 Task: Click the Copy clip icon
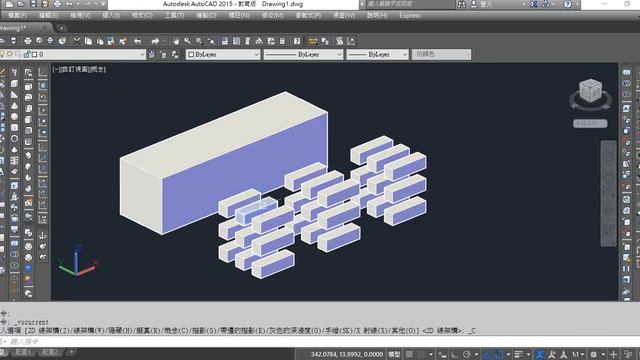(x=88, y=41)
